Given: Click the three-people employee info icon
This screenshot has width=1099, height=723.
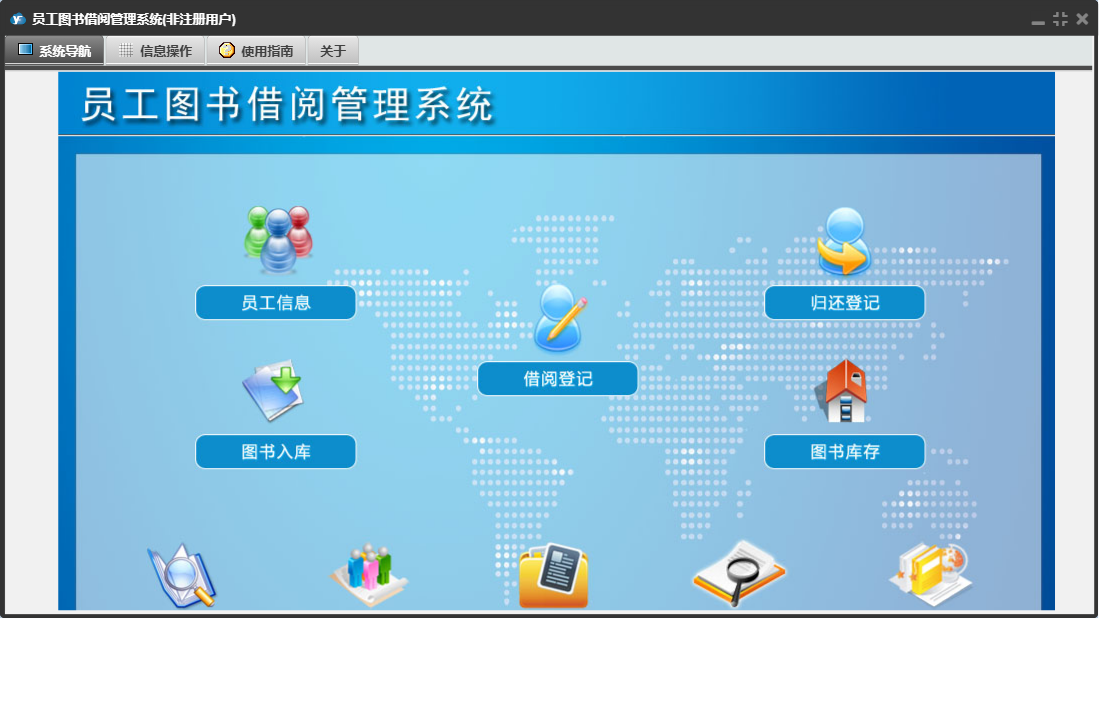Looking at the screenshot, I should [278, 240].
